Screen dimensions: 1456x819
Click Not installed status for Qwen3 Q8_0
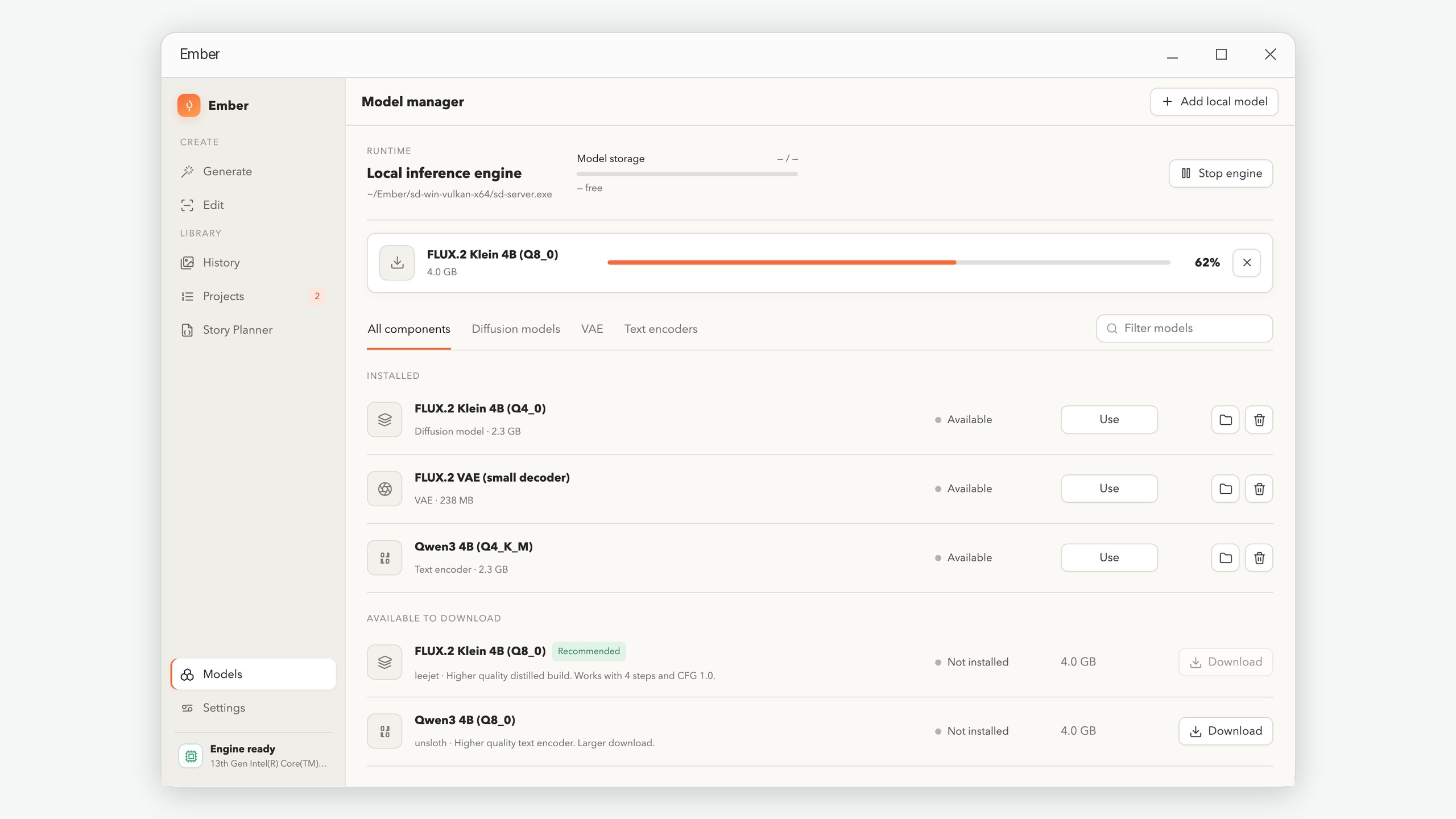click(x=972, y=731)
